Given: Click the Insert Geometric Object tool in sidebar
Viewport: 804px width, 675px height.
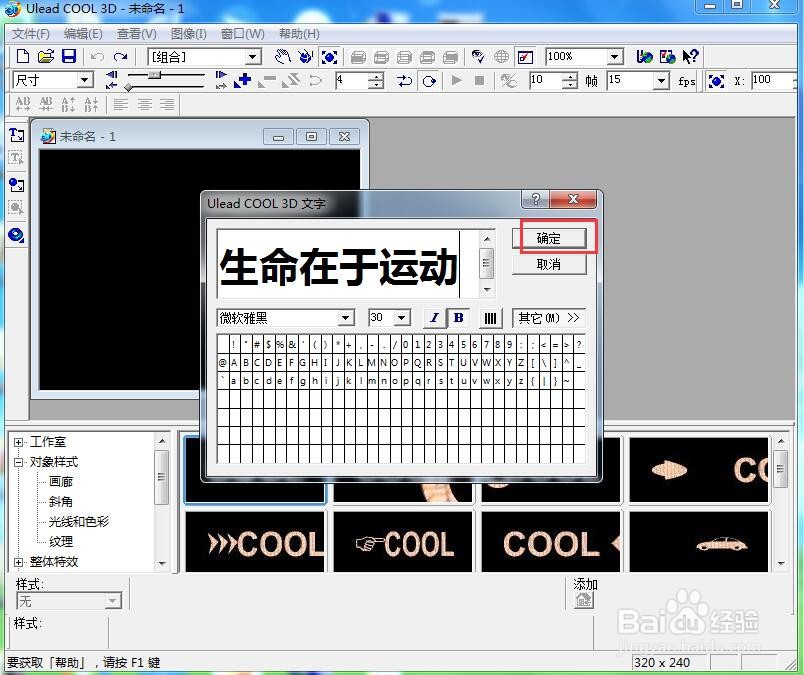Looking at the screenshot, I should pos(16,235).
